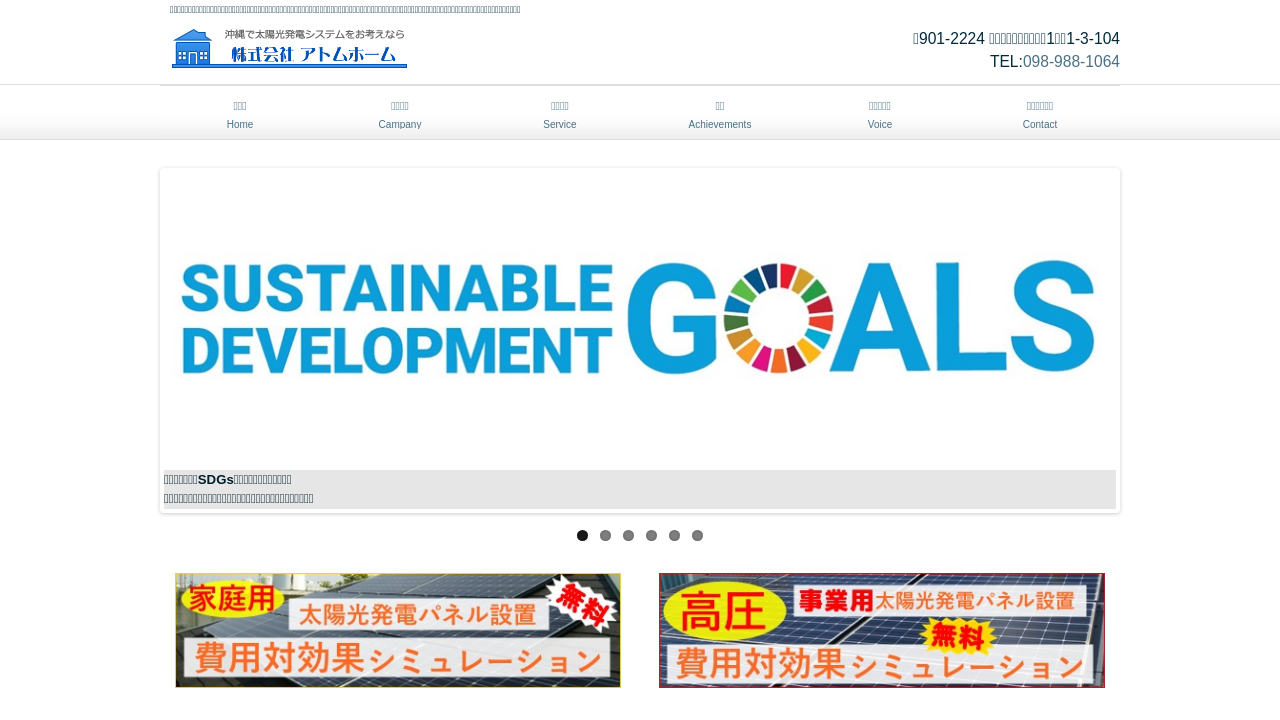
Task: Open the Home menu item
Action: (x=240, y=114)
